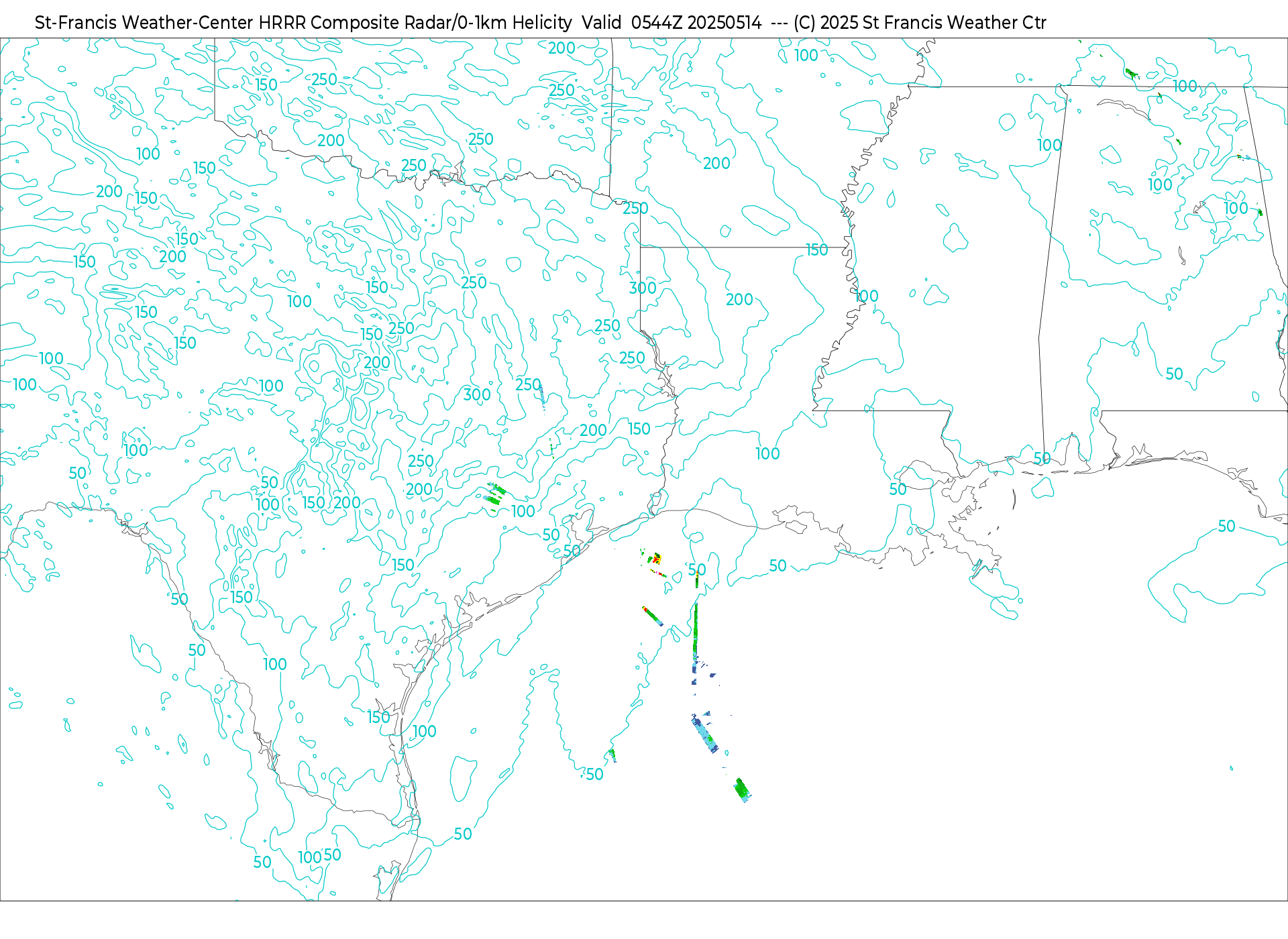Click the copyright "(C) 2025 St Francis Weather Ctr"
The image size is (1288, 939).
point(920,23)
